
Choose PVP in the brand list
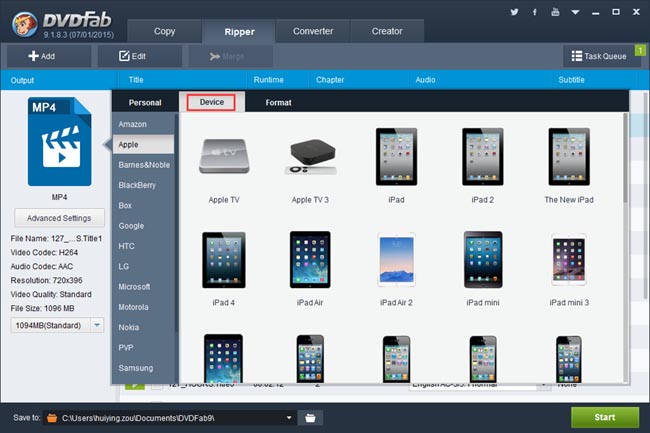pyautogui.click(x=143, y=347)
